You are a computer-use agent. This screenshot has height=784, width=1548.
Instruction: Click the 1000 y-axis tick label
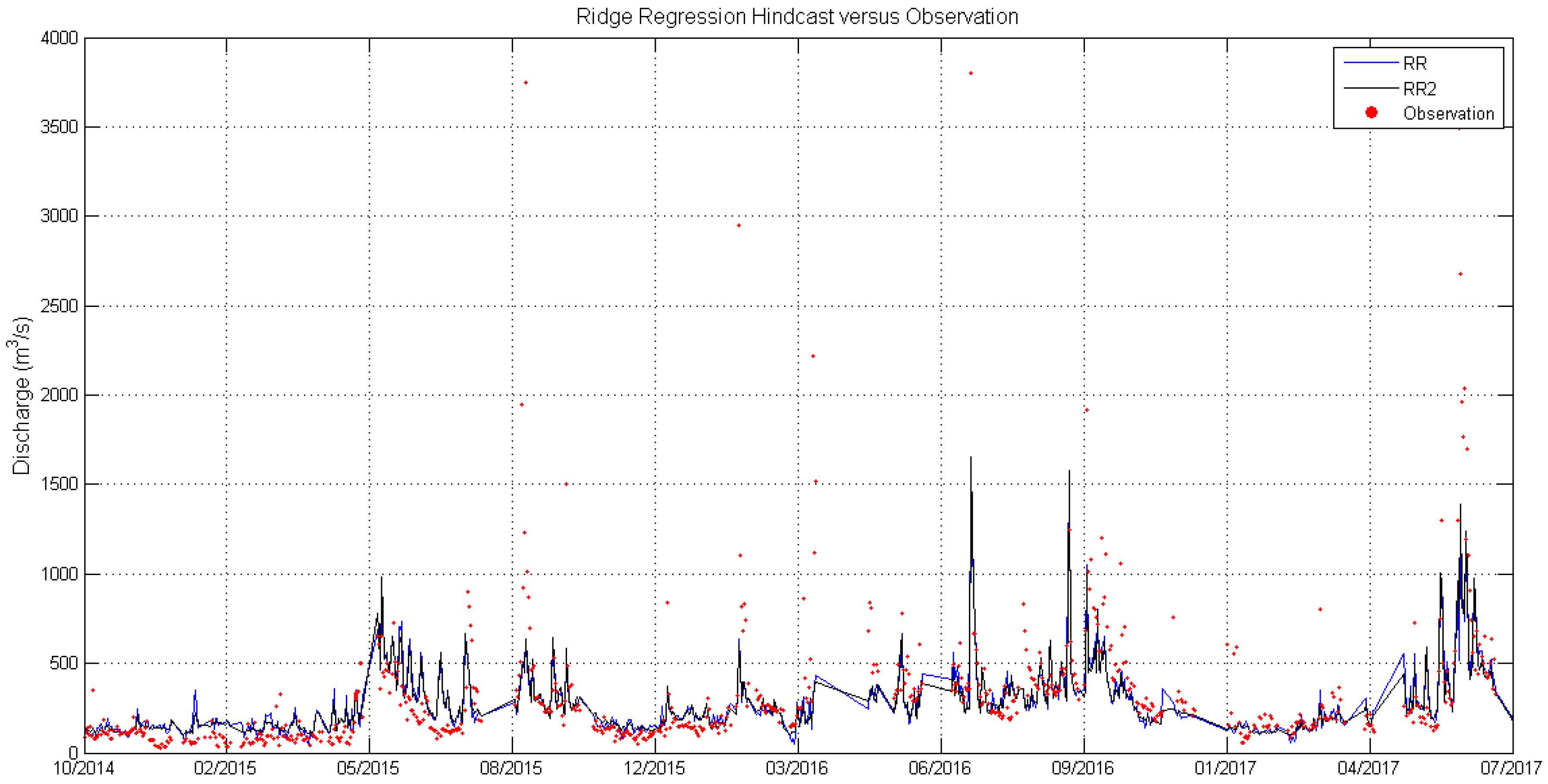point(59,574)
